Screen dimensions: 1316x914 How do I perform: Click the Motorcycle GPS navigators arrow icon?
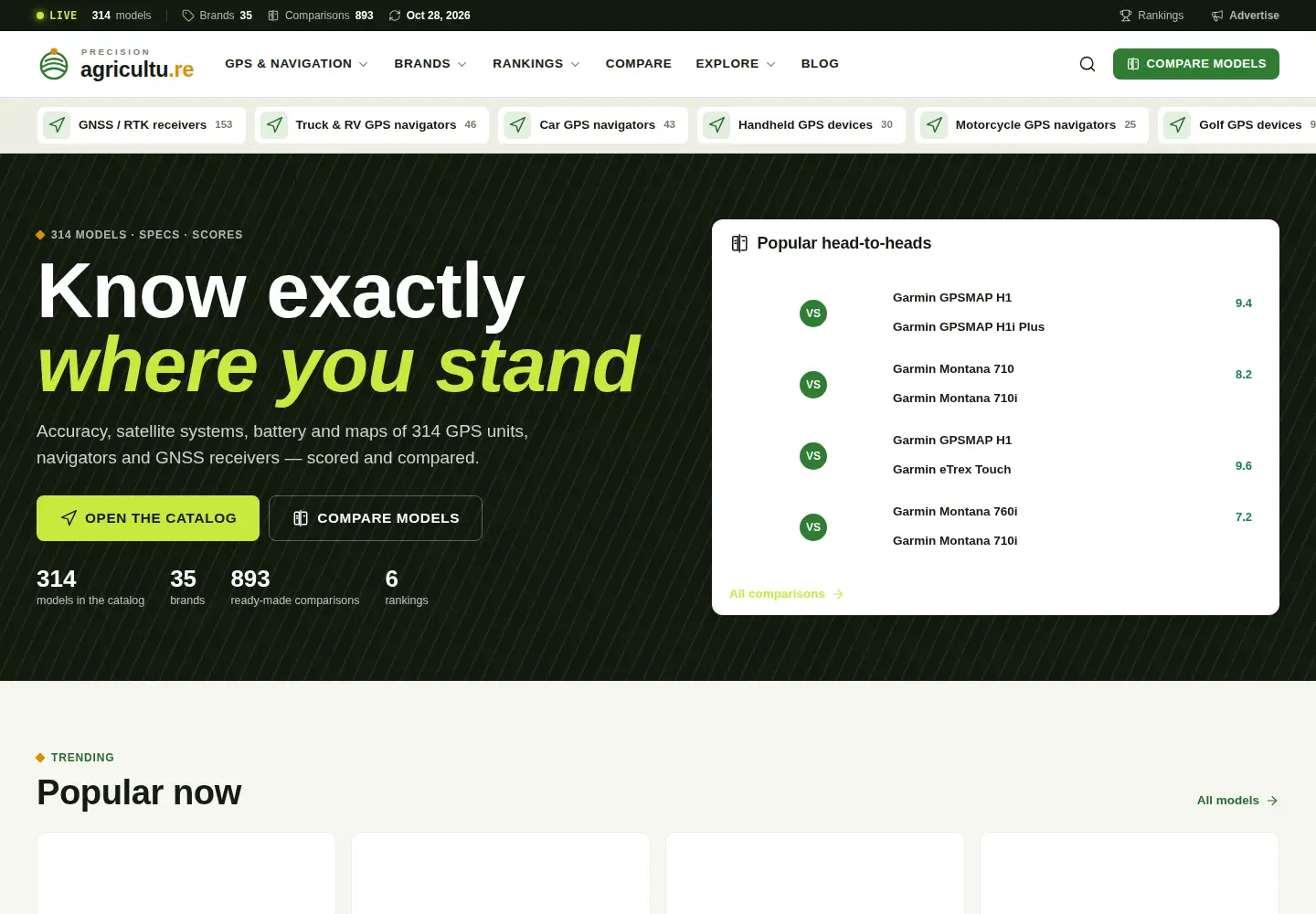coord(934,125)
